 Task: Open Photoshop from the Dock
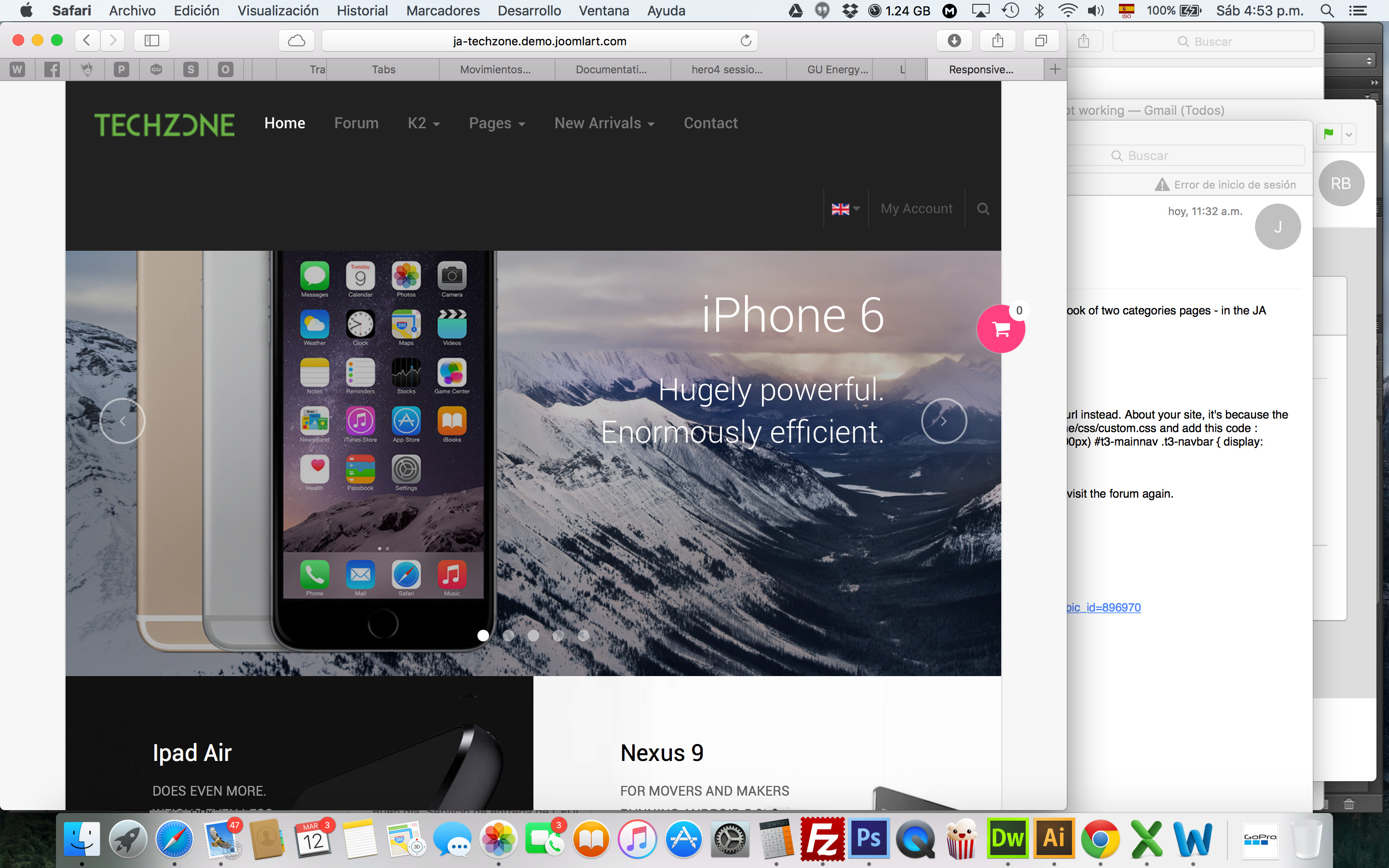(869, 839)
